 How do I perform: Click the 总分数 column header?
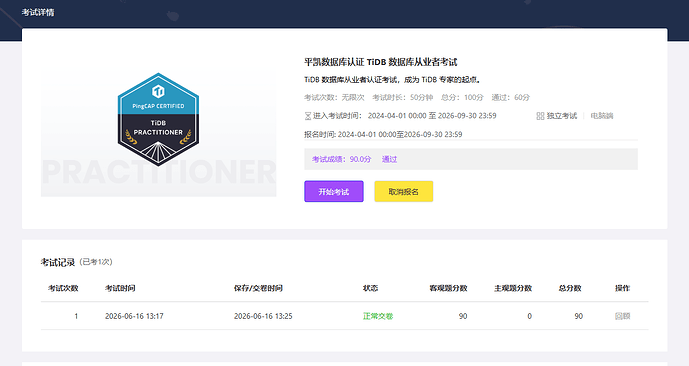pos(570,288)
